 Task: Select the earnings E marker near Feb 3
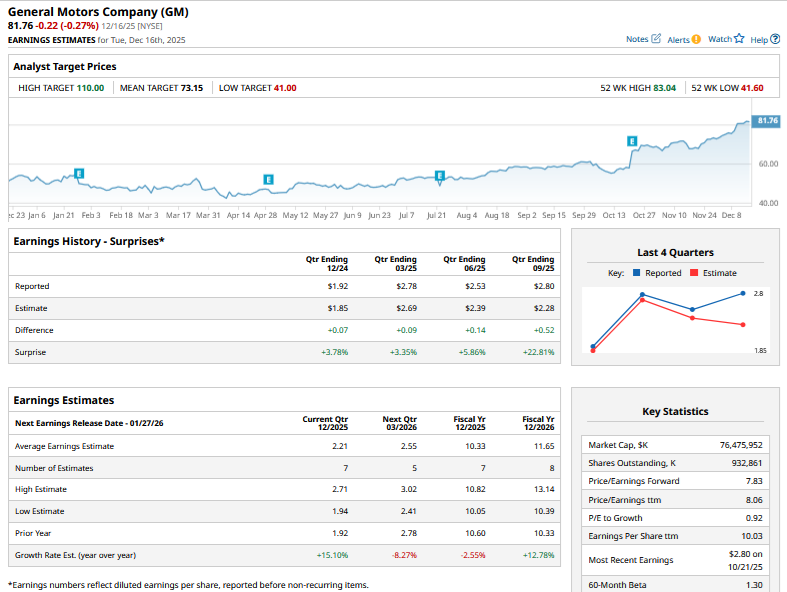(x=79, y=174)
